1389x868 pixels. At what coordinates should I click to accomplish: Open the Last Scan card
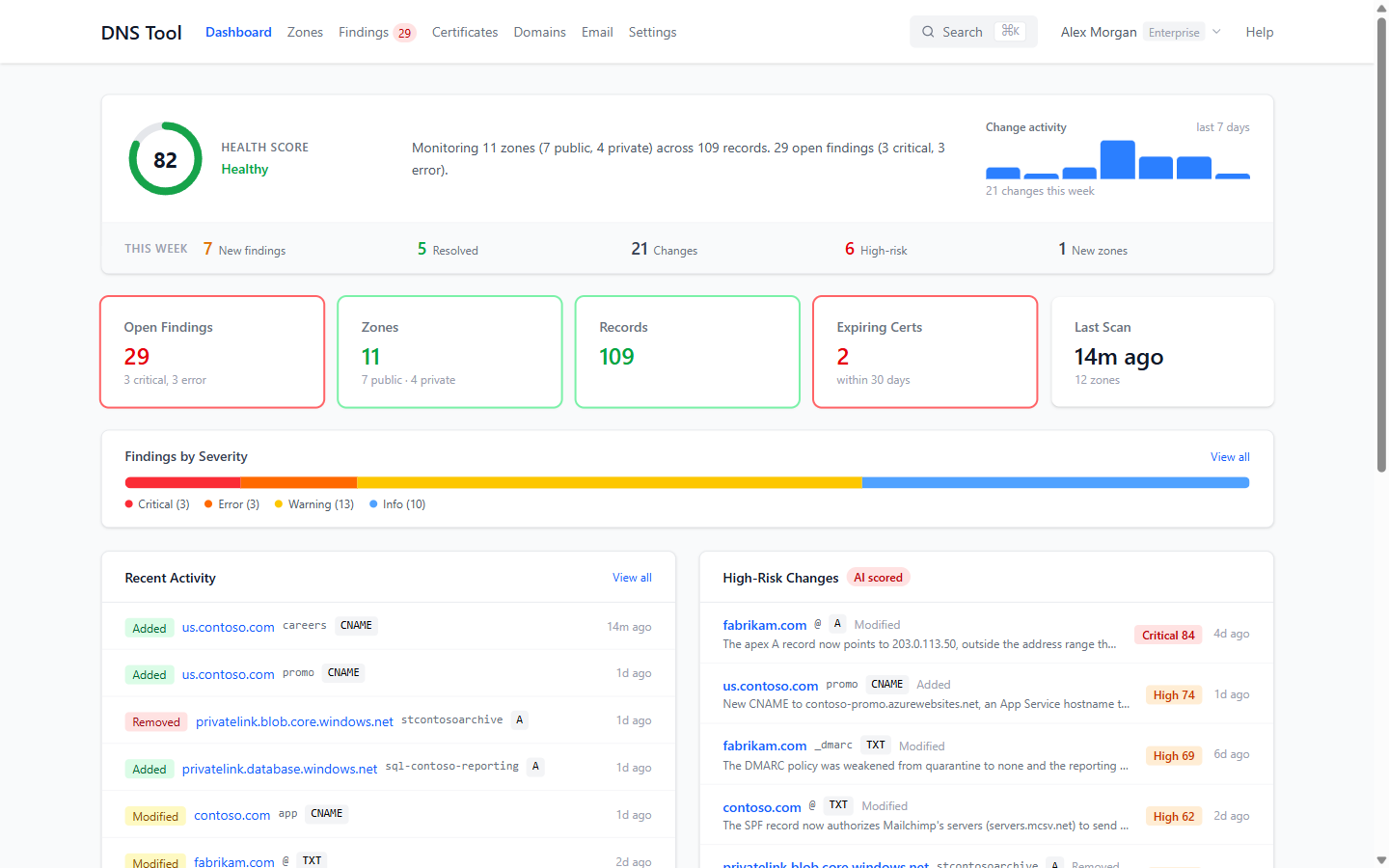1162,352
